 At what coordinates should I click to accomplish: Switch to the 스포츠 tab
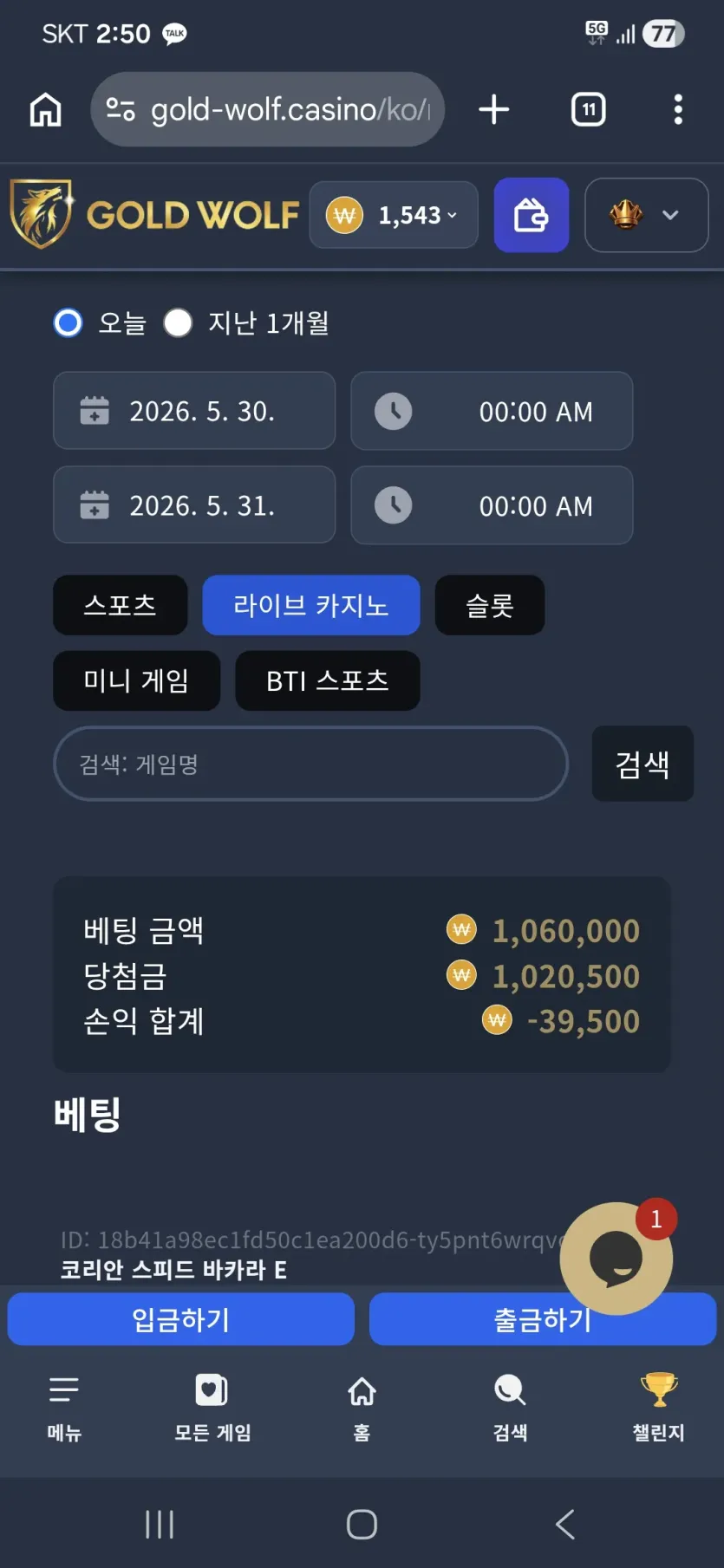[x=121, y=605]
